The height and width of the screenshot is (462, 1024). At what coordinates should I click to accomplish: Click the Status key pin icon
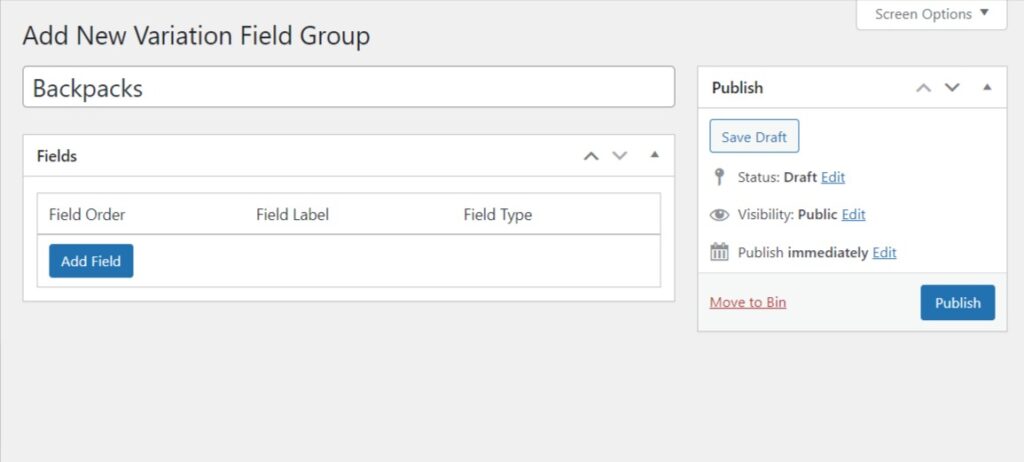(719, 177)
